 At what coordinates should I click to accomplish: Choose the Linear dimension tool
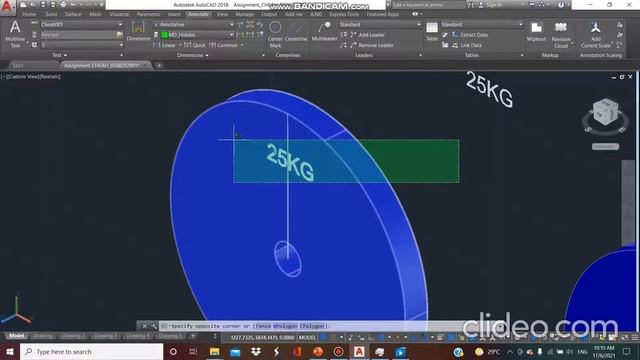[164, 45]
